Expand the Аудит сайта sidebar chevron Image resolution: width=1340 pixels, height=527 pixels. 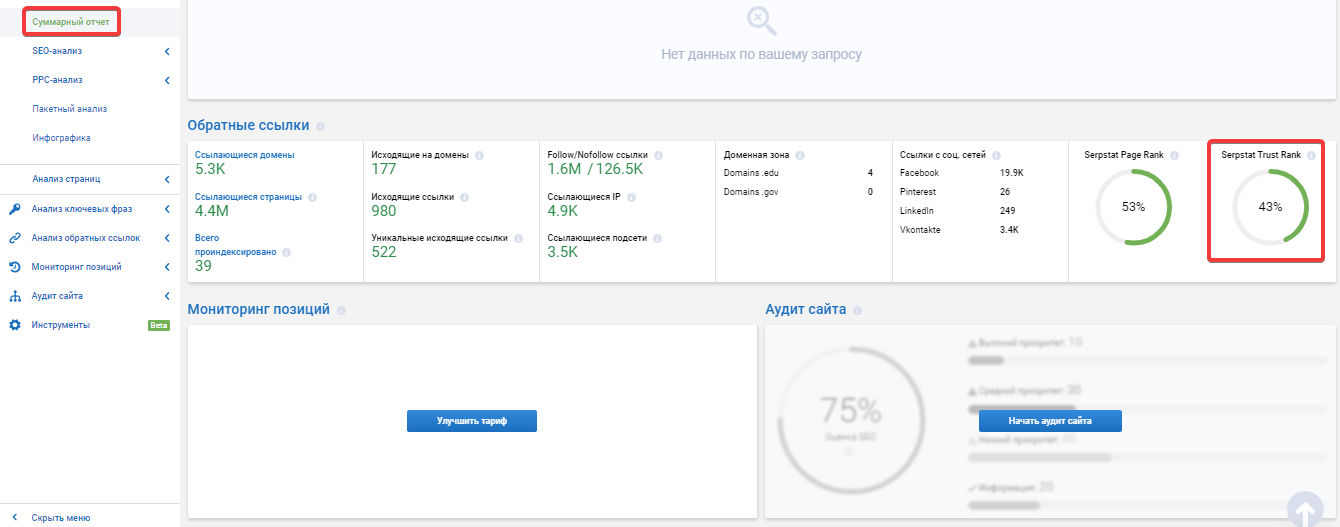(167, 296)
